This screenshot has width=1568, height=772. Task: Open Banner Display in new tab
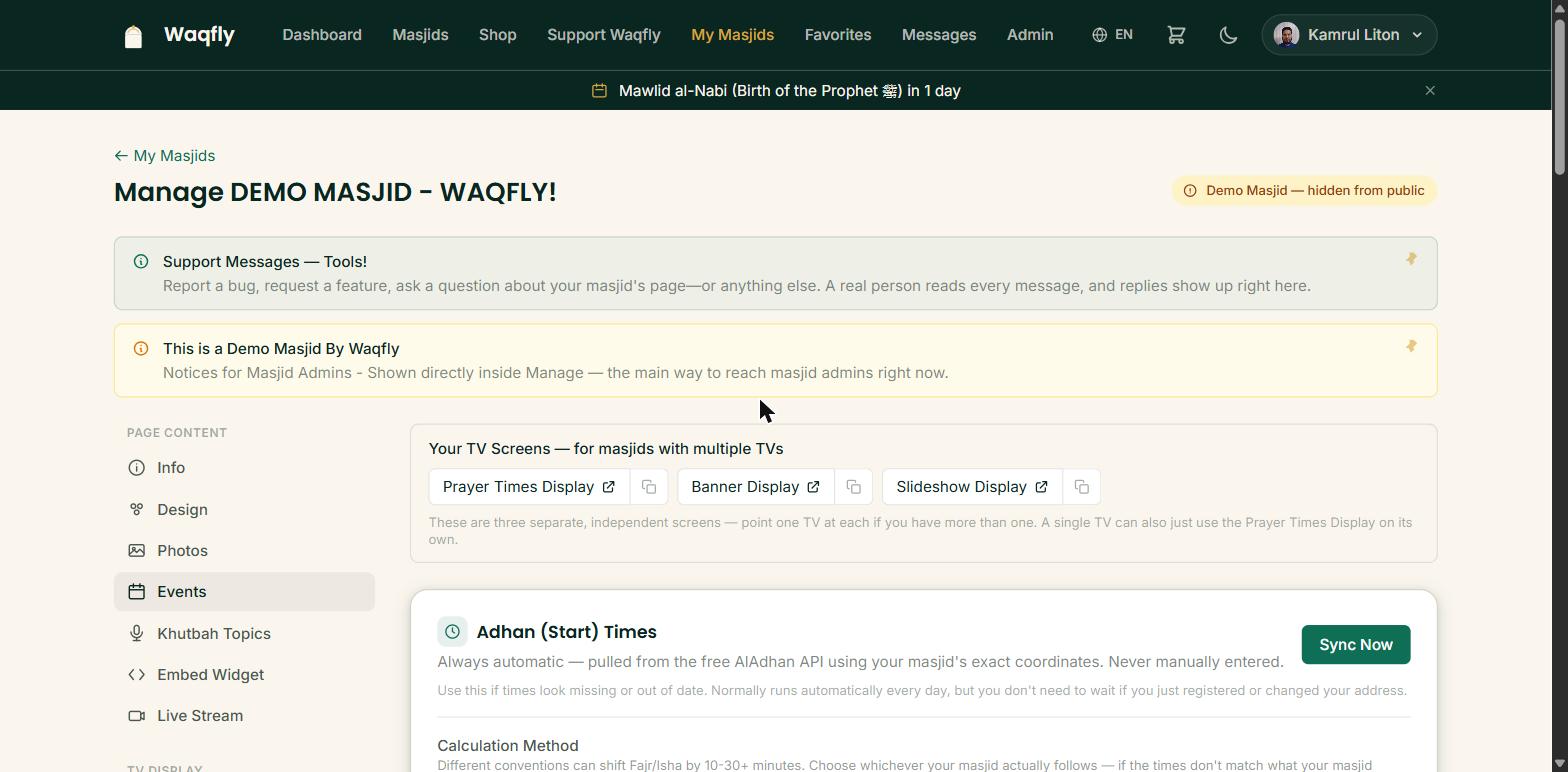coord(756,487)
